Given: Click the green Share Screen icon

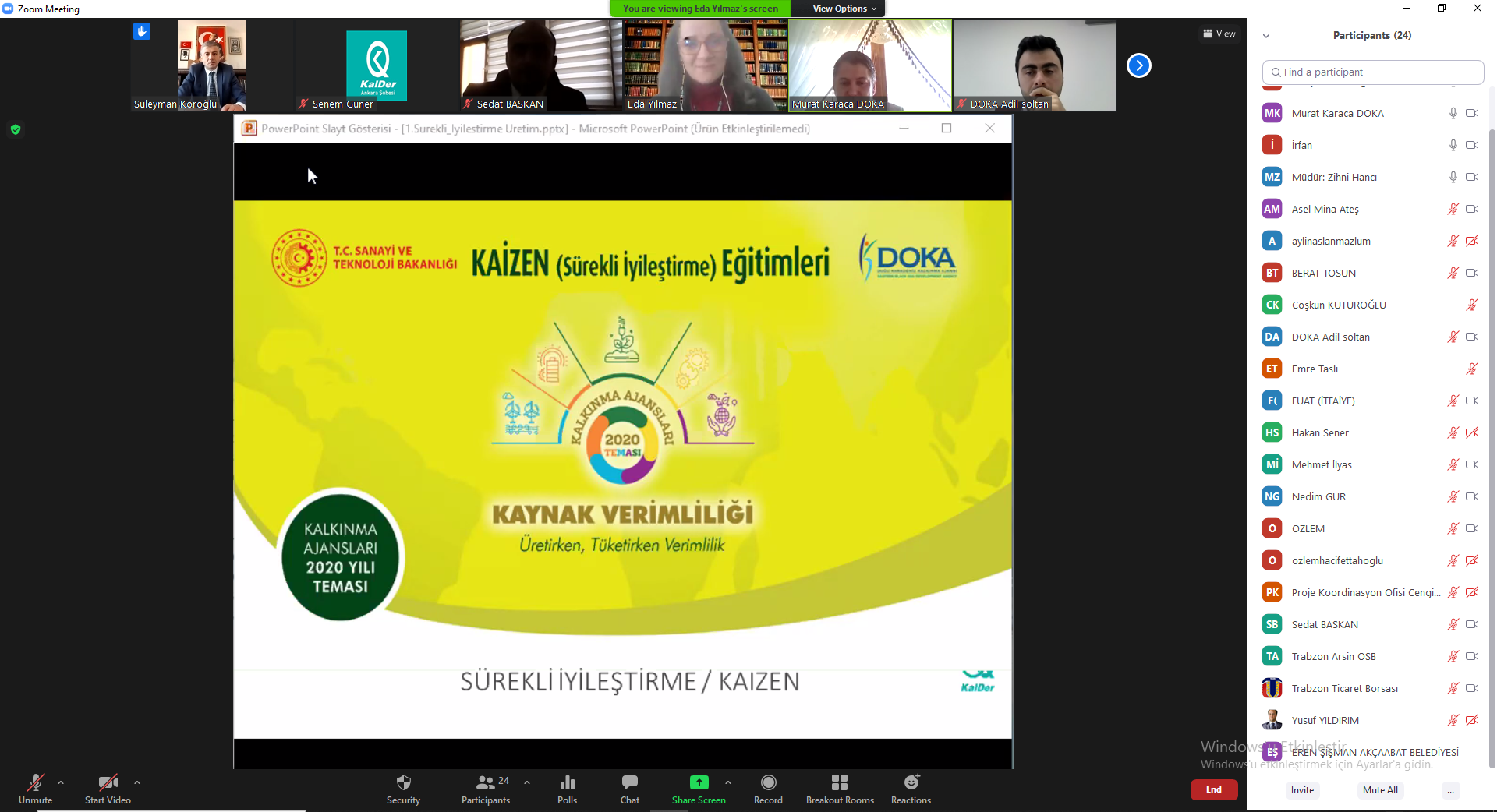Looking at the screenshot, I should [699, 782].
